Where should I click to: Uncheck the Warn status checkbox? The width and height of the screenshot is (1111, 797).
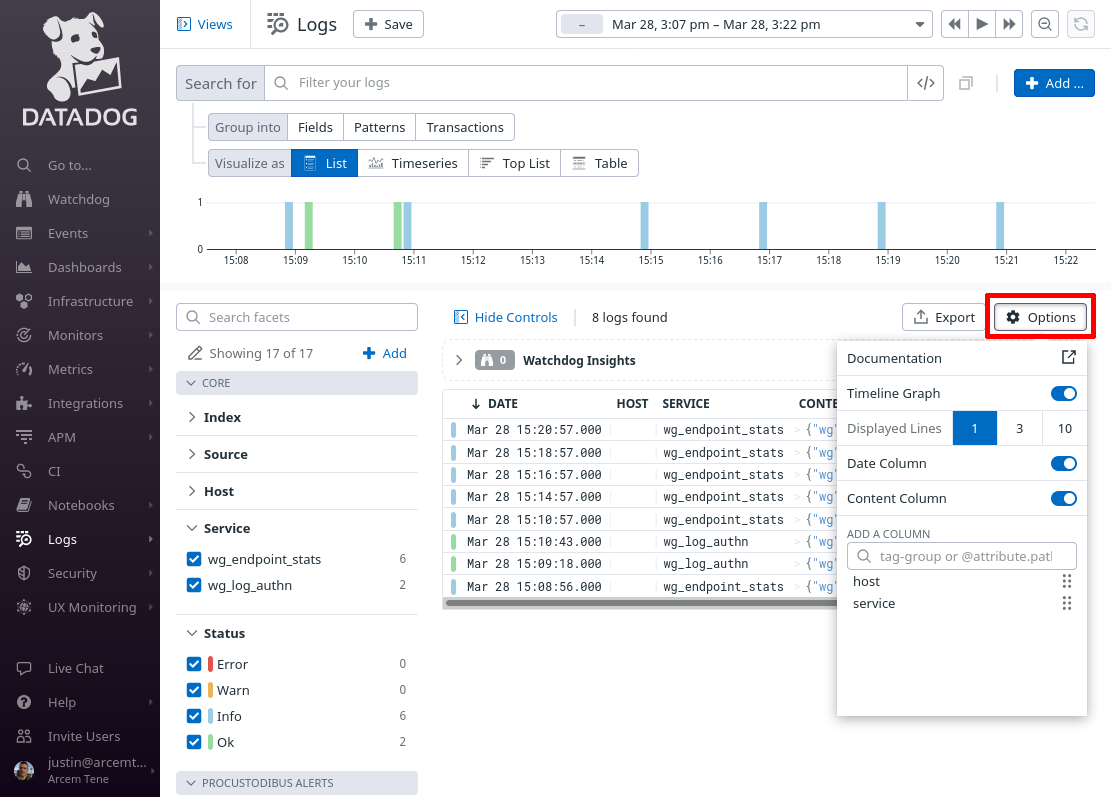coord(194,690)
